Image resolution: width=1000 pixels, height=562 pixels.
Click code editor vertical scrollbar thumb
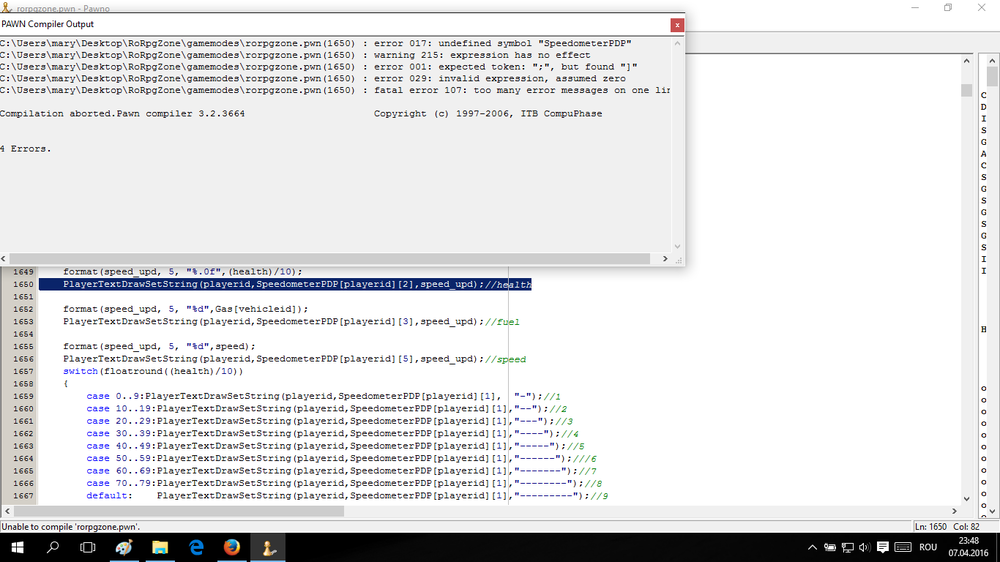pyautogui.click(x=966, y=90)
